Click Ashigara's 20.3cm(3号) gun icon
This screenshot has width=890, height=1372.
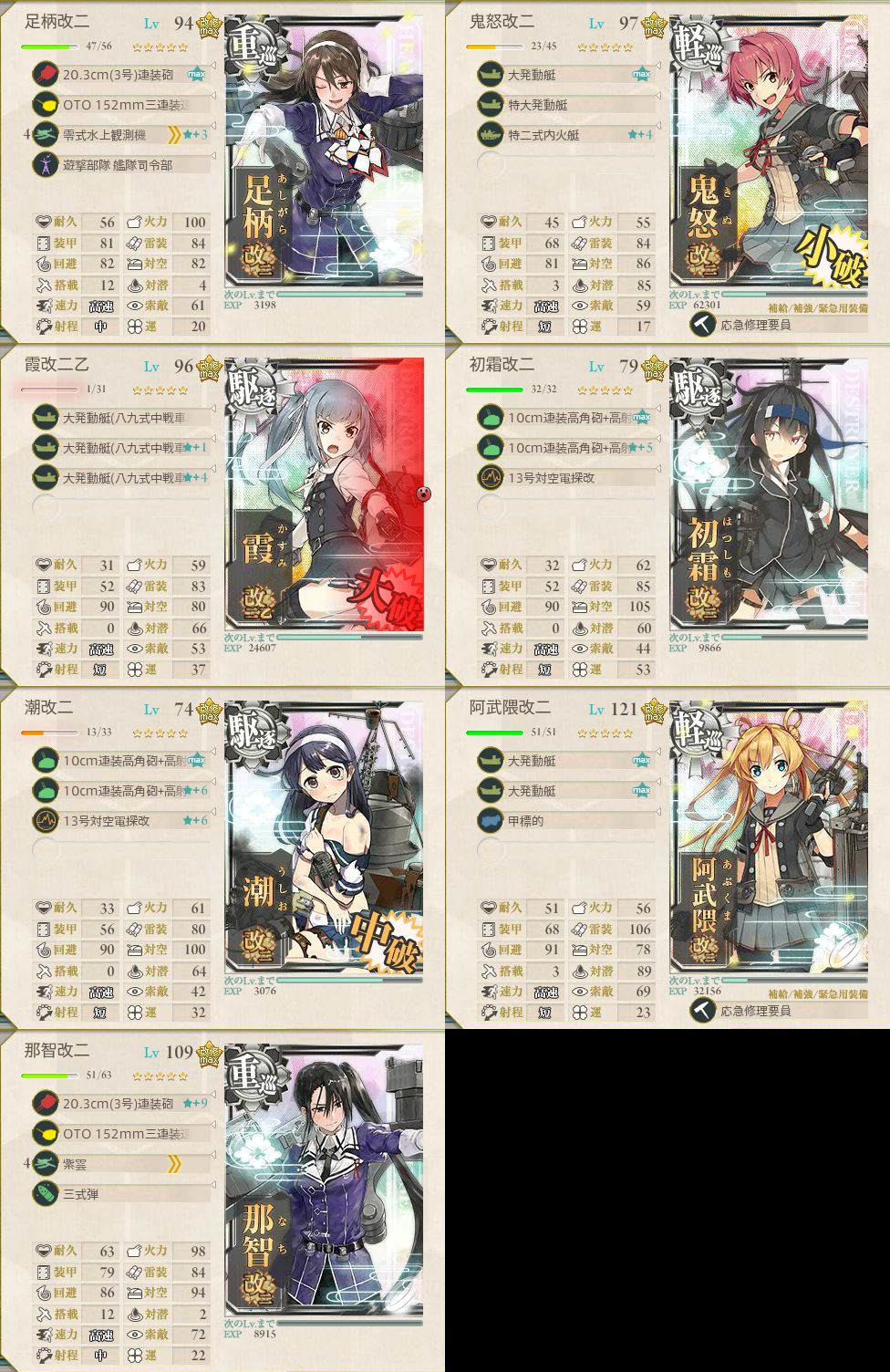click(46, 75)
